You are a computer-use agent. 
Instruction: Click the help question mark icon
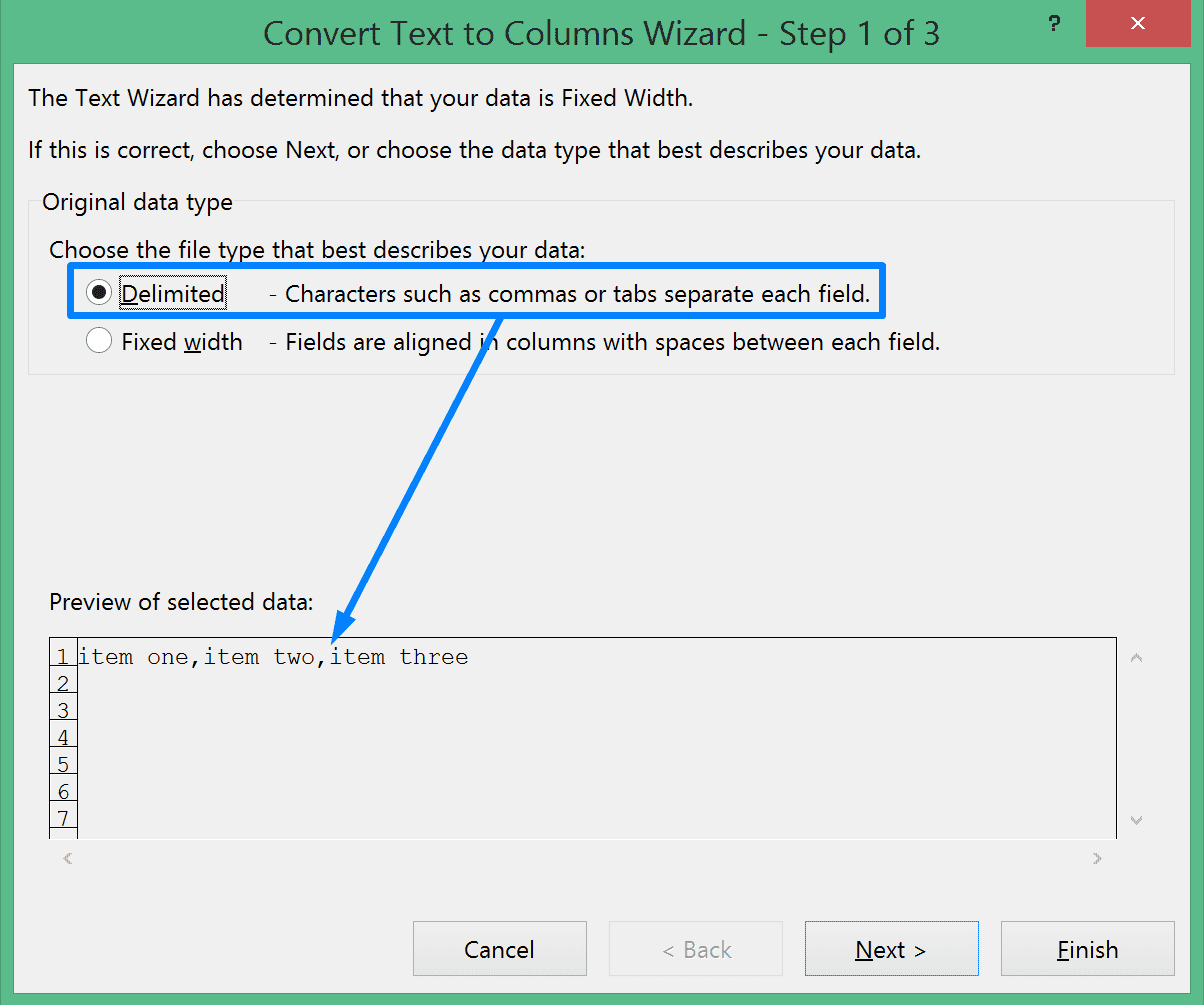pos(1053,23)
